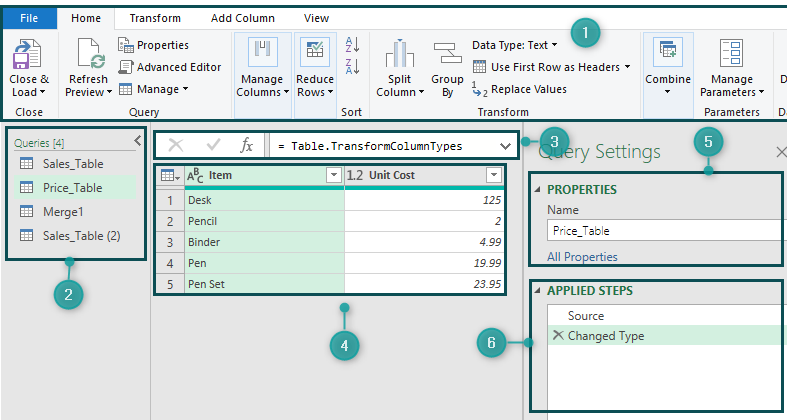Image resolution: width=787 pixels, height=420 pixels.
Task: Open the Advanced Editor
Action: [170, 67]
